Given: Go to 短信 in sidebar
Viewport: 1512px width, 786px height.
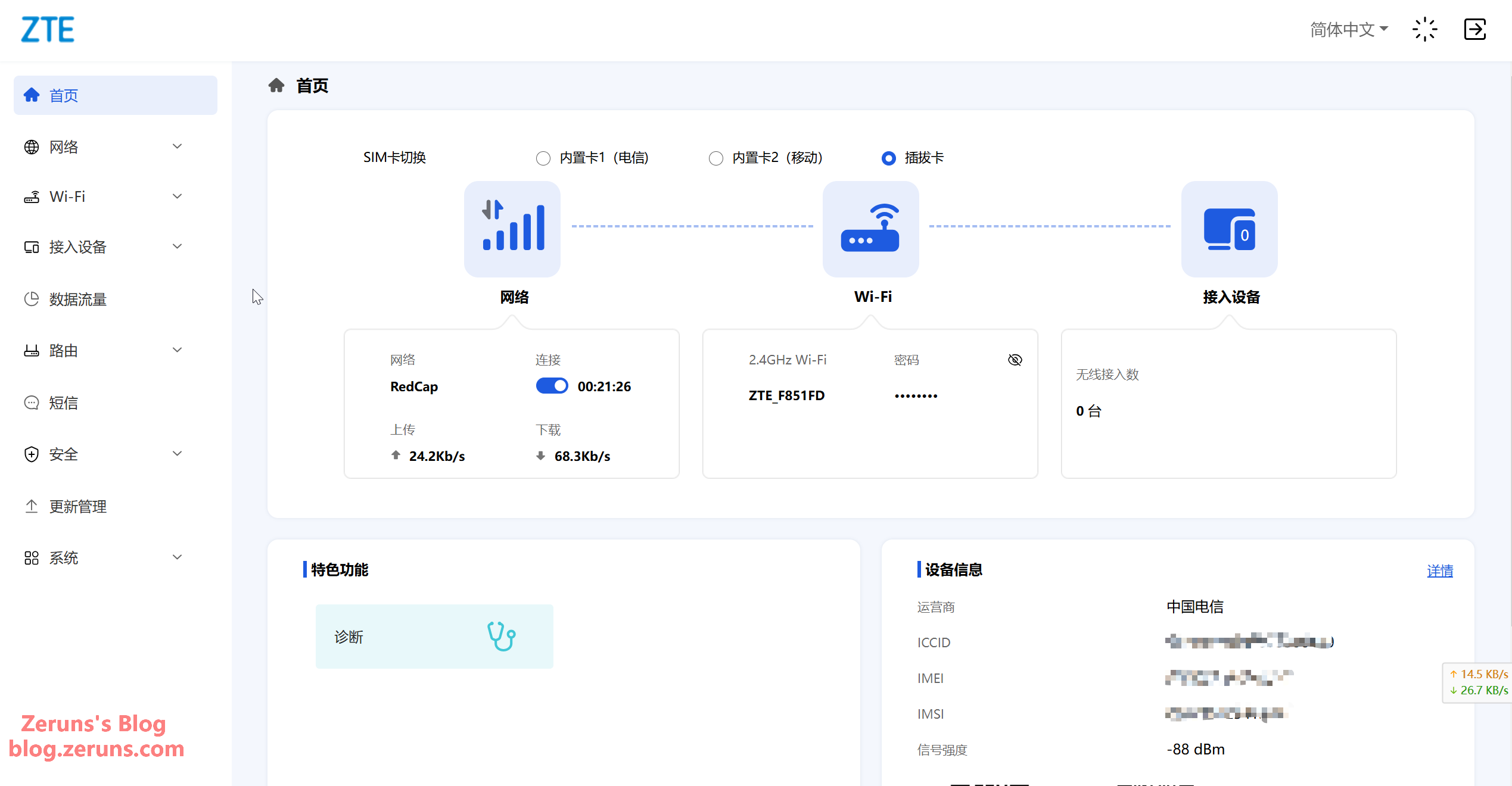Looking at the screenshot, I should coord(63,403).
